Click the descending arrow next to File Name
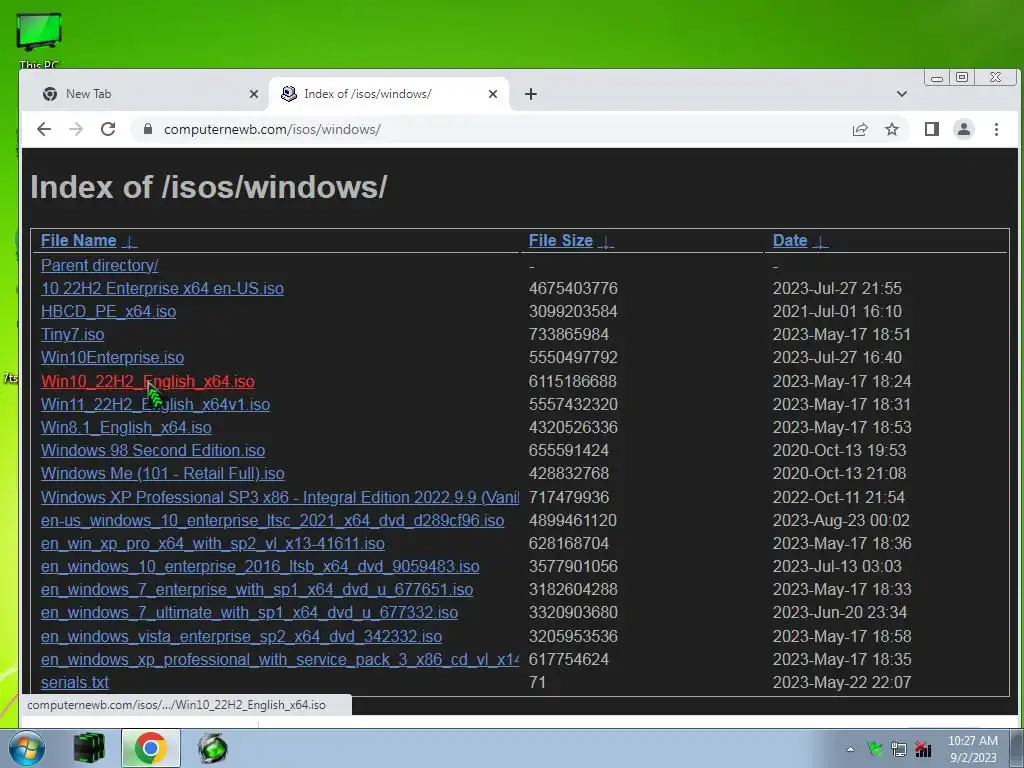This screenshot has height=768, width=1024. coord(129,242)
